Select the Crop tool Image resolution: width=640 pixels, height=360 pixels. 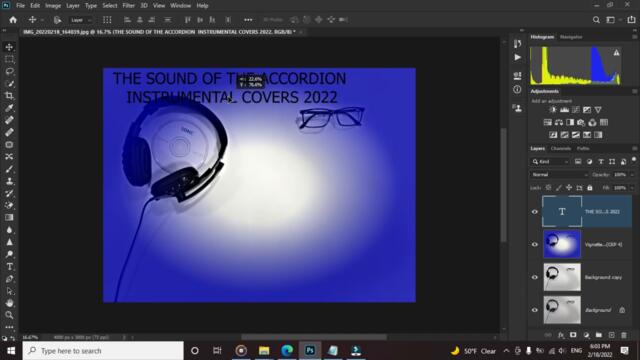pyautogui.click(x=9, y=96)
